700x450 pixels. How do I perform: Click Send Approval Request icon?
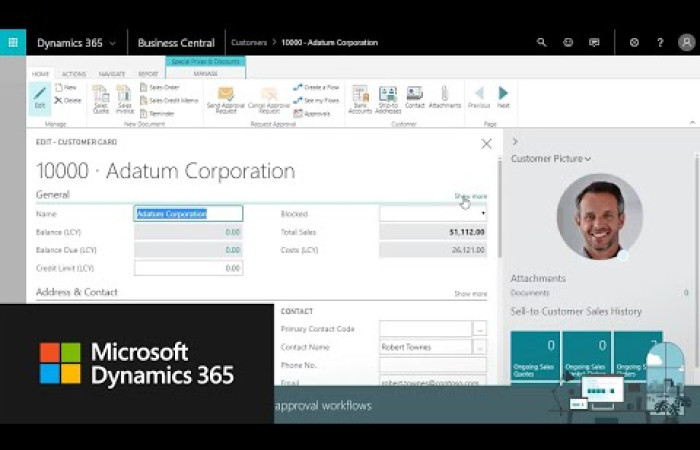pos(226,98)
